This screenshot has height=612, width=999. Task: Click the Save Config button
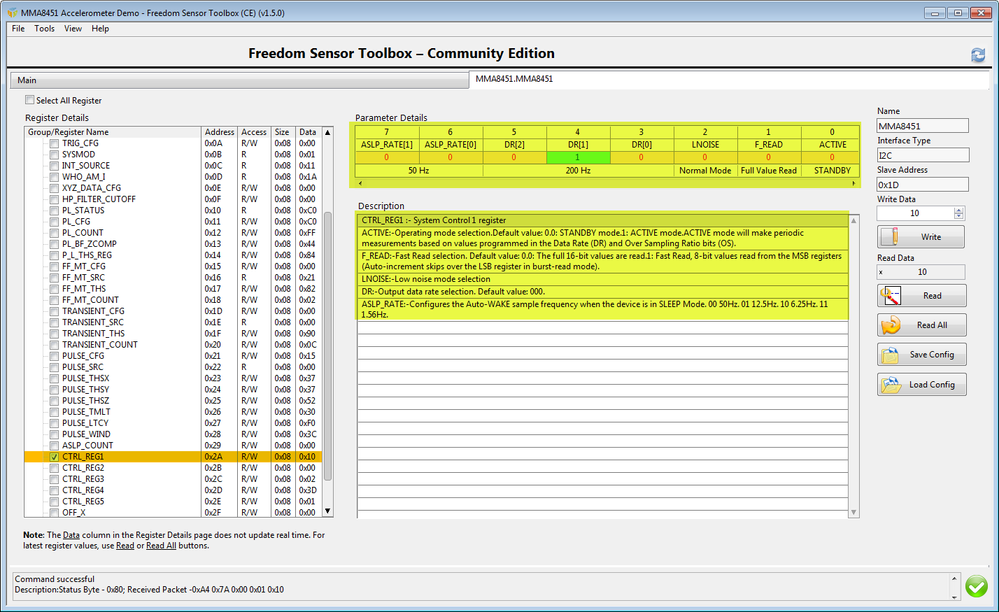[x=921, y=355]
